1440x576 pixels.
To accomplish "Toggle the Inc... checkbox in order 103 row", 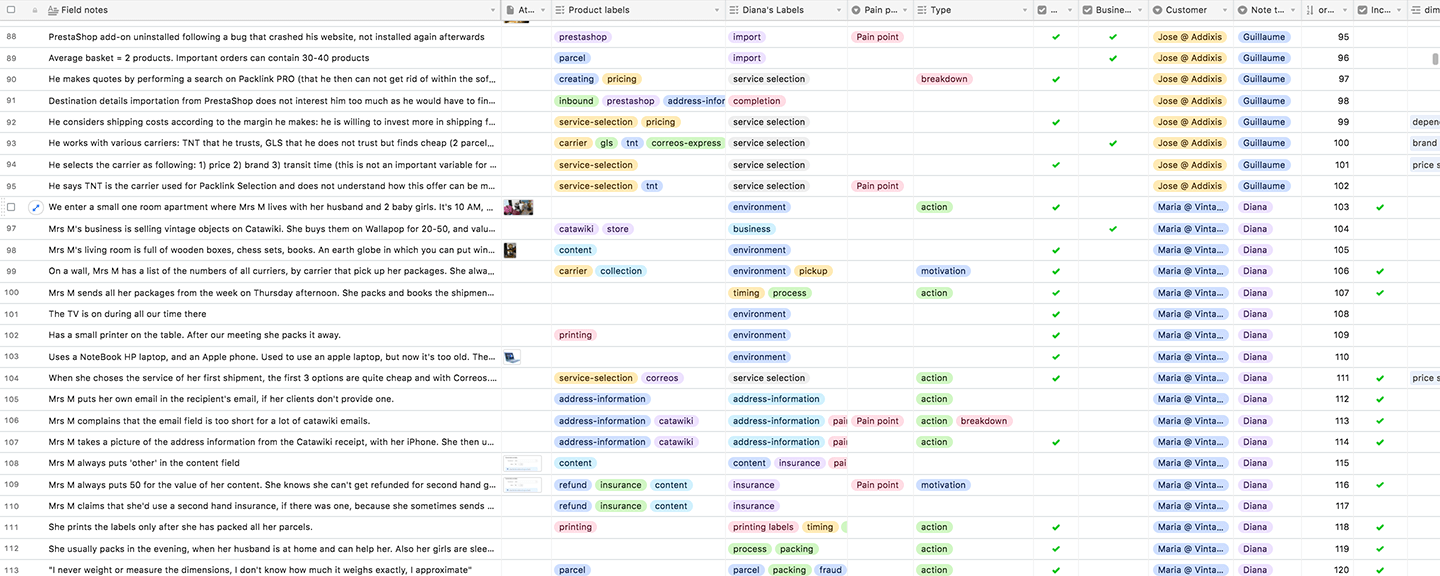I will pyautogui.click(x=1380, y=207).
